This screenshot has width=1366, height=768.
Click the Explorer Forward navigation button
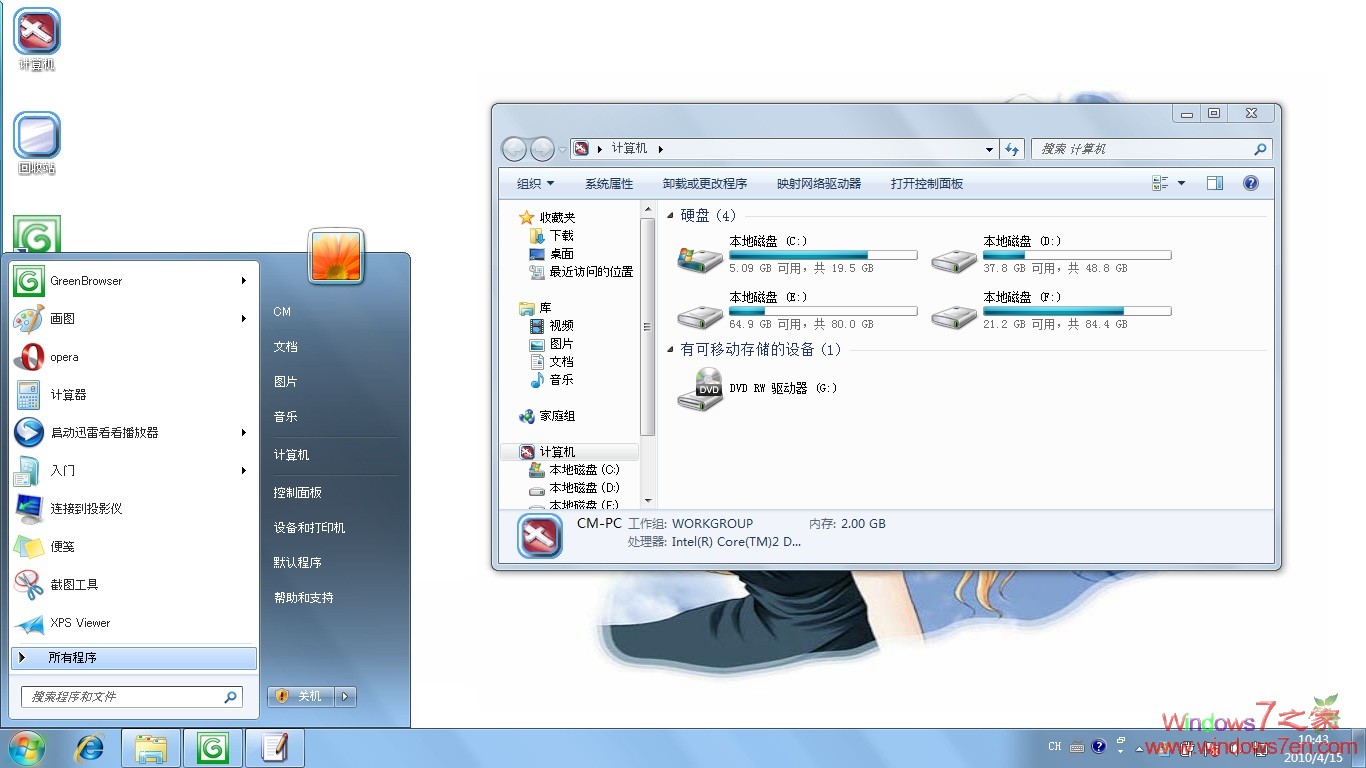[x=542, y=149]
